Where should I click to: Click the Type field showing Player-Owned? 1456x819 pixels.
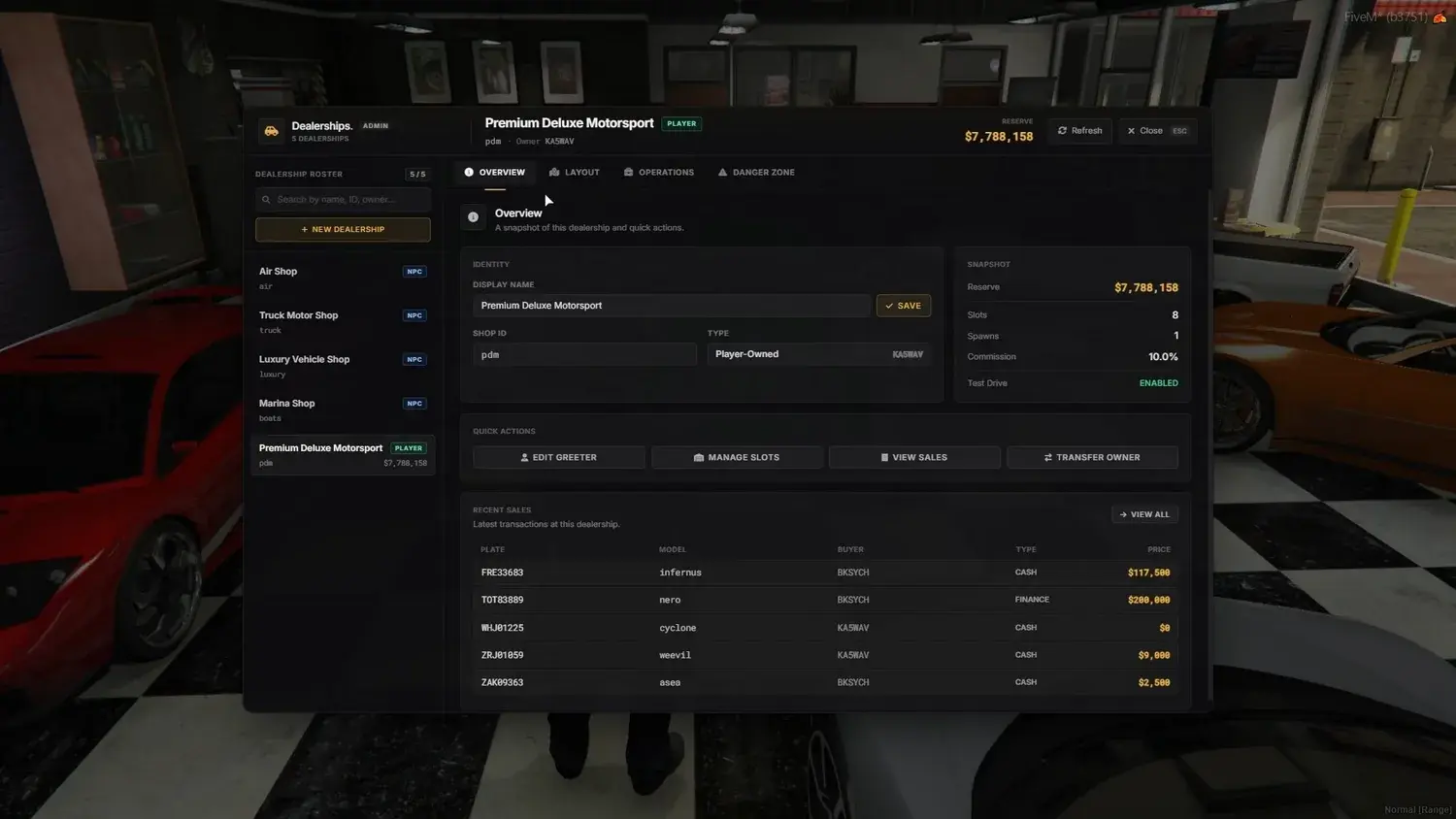point(819,354)
